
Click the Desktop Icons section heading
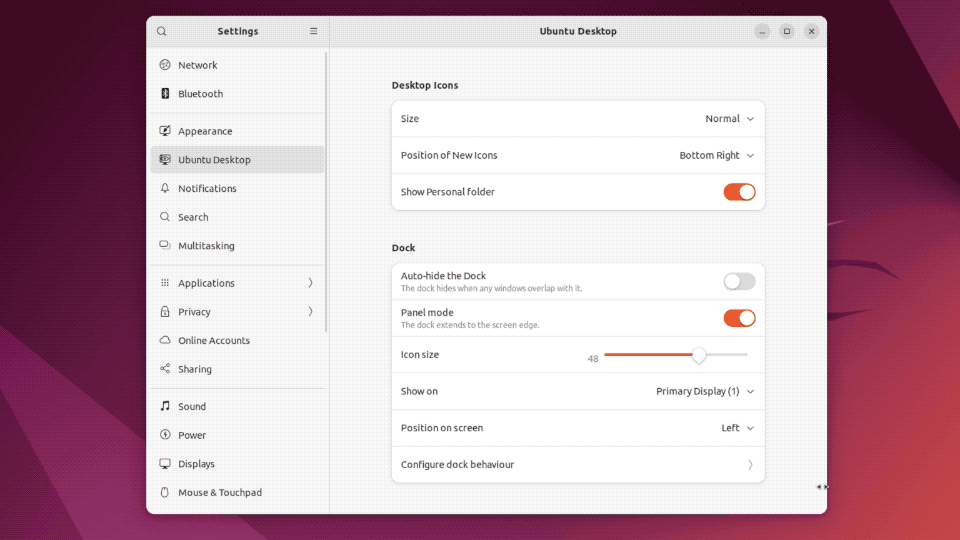(425, 85)
